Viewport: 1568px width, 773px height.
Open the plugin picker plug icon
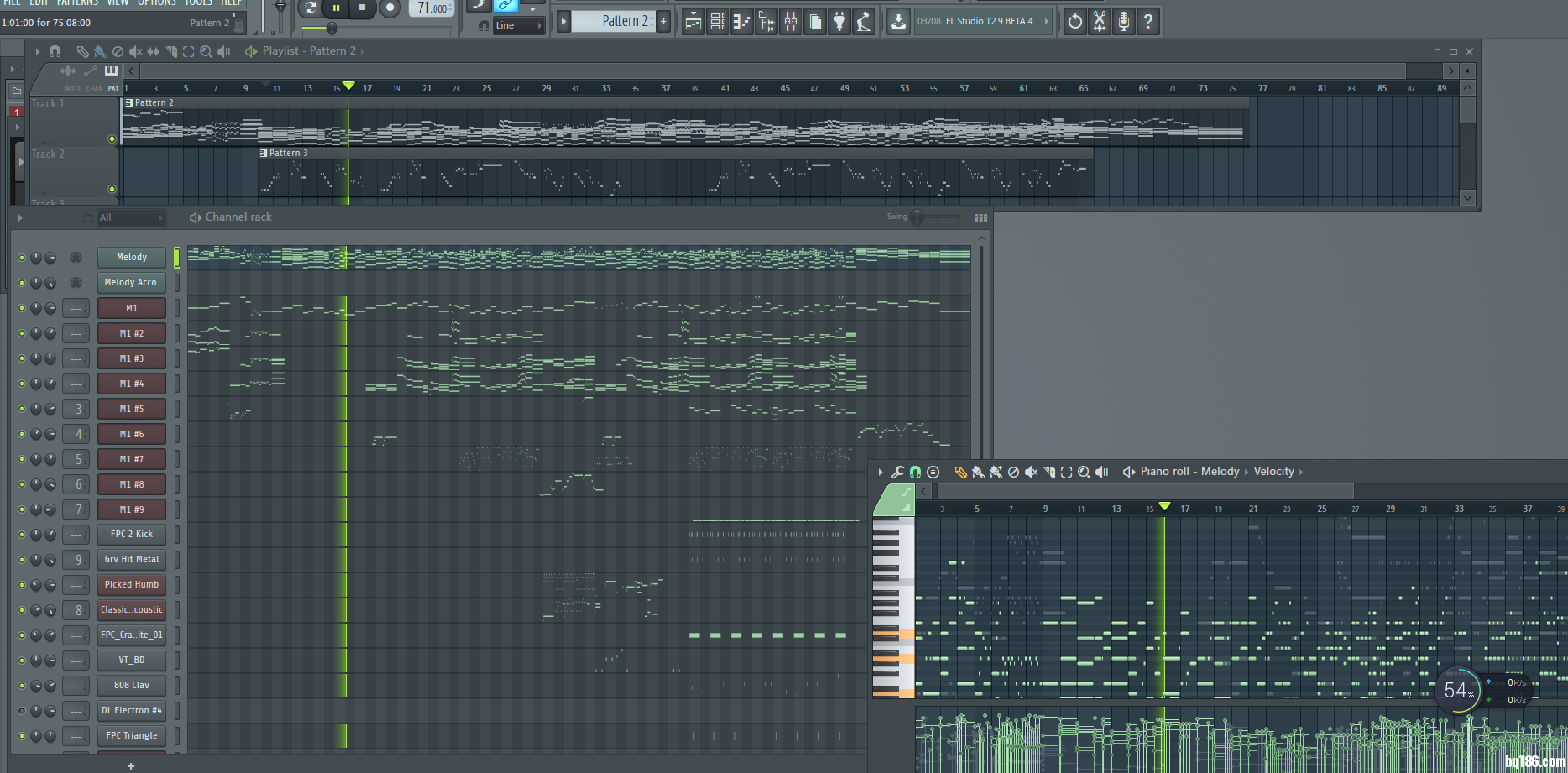tap(839, 22)
